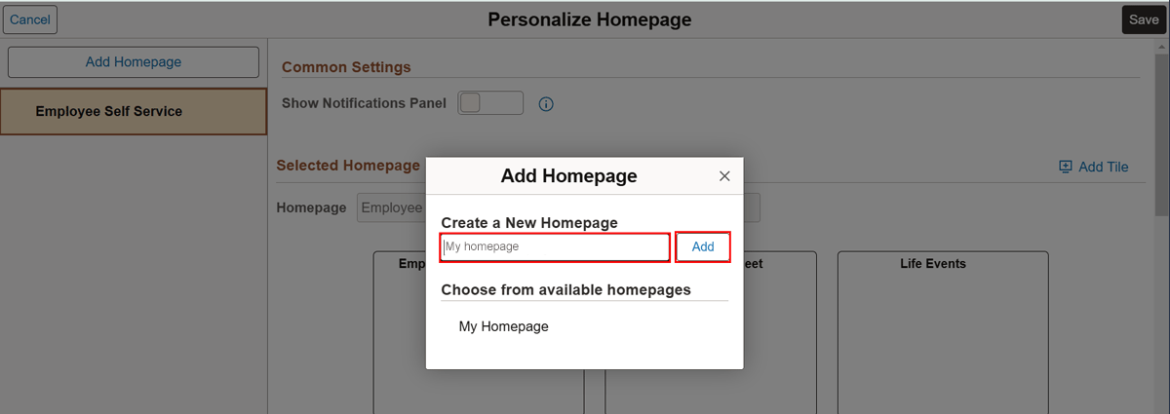Click the Homepage name field behind dialog
Image resolution: width=1170 pixels, height=414 pixels.
[390, 208]
